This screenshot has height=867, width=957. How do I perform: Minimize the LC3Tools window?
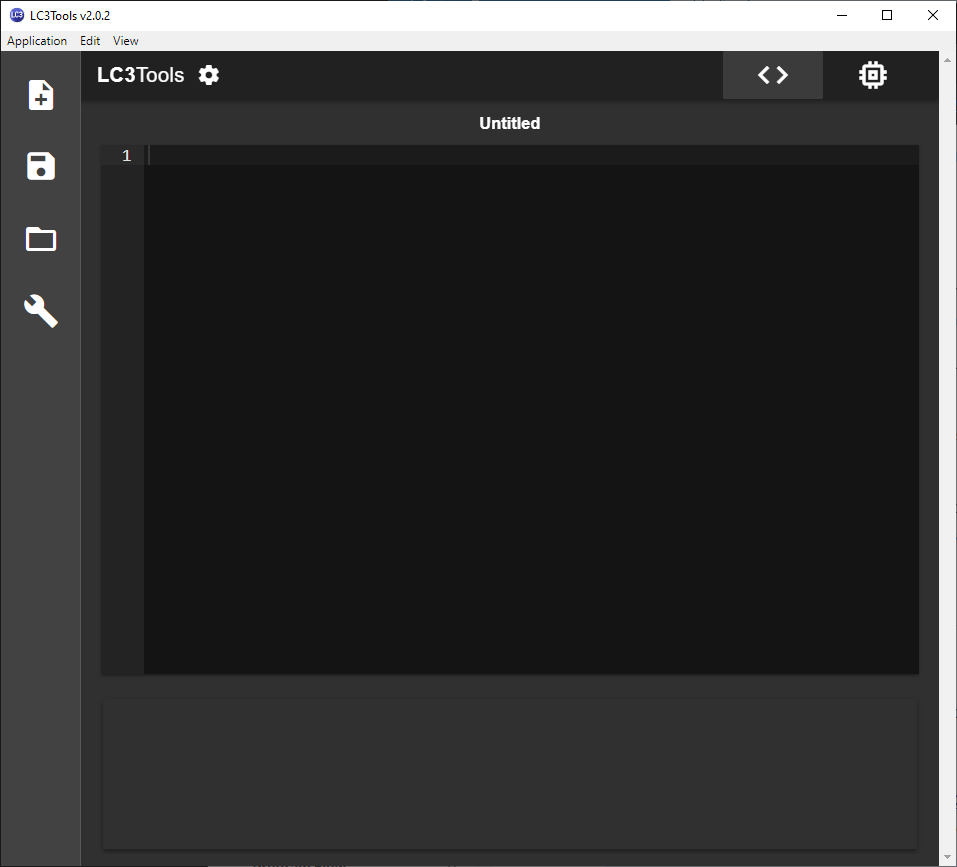point(842,15)
